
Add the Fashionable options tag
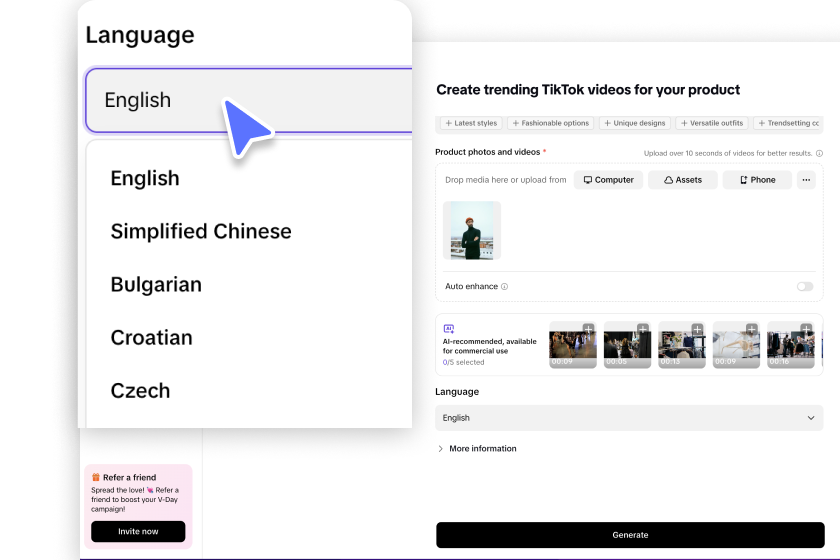point(550,123)
